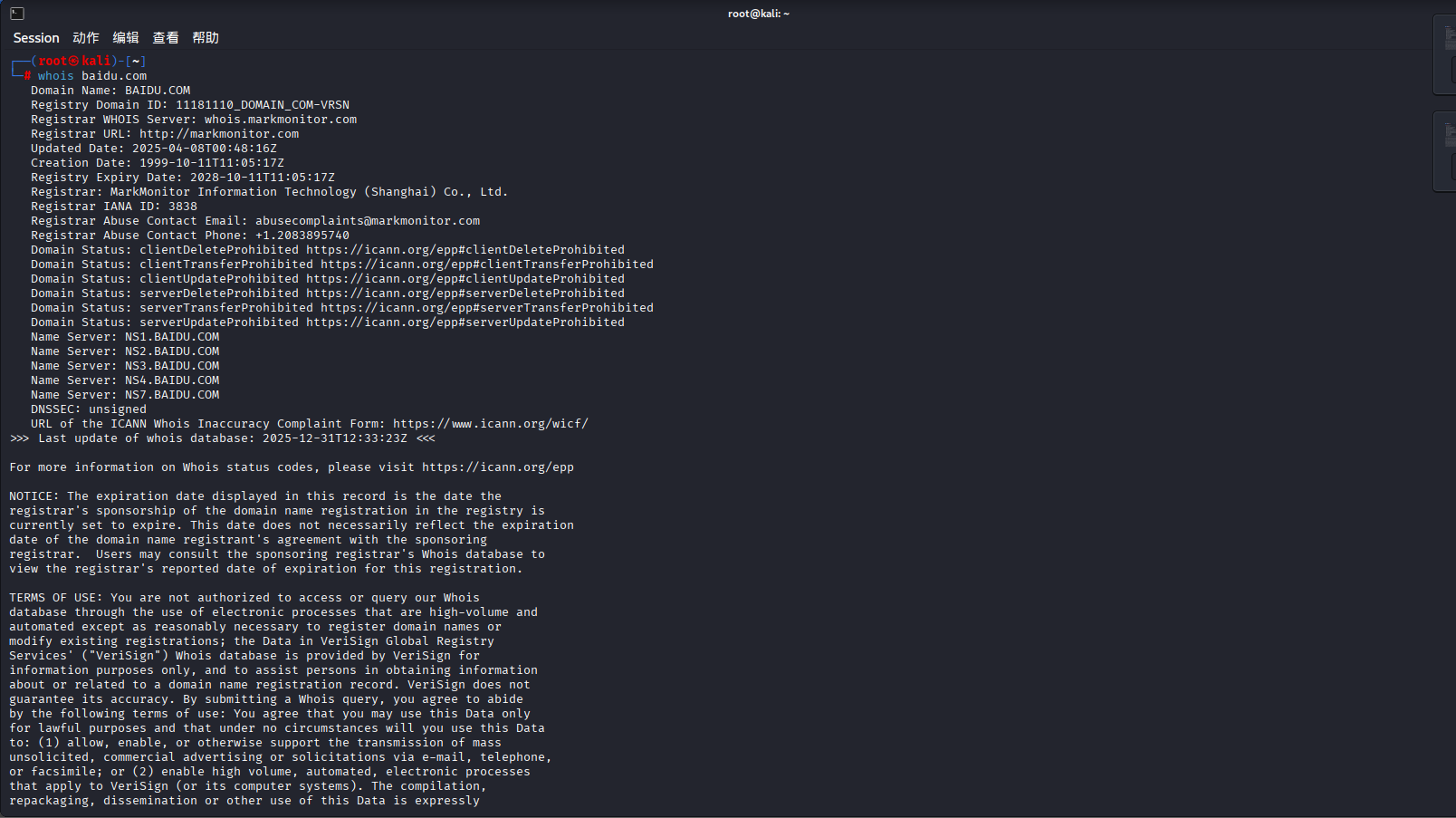Click 'Registrar IANA ID: 3838'
Screen dimensions: 1456x818
(x=114, y=207)
